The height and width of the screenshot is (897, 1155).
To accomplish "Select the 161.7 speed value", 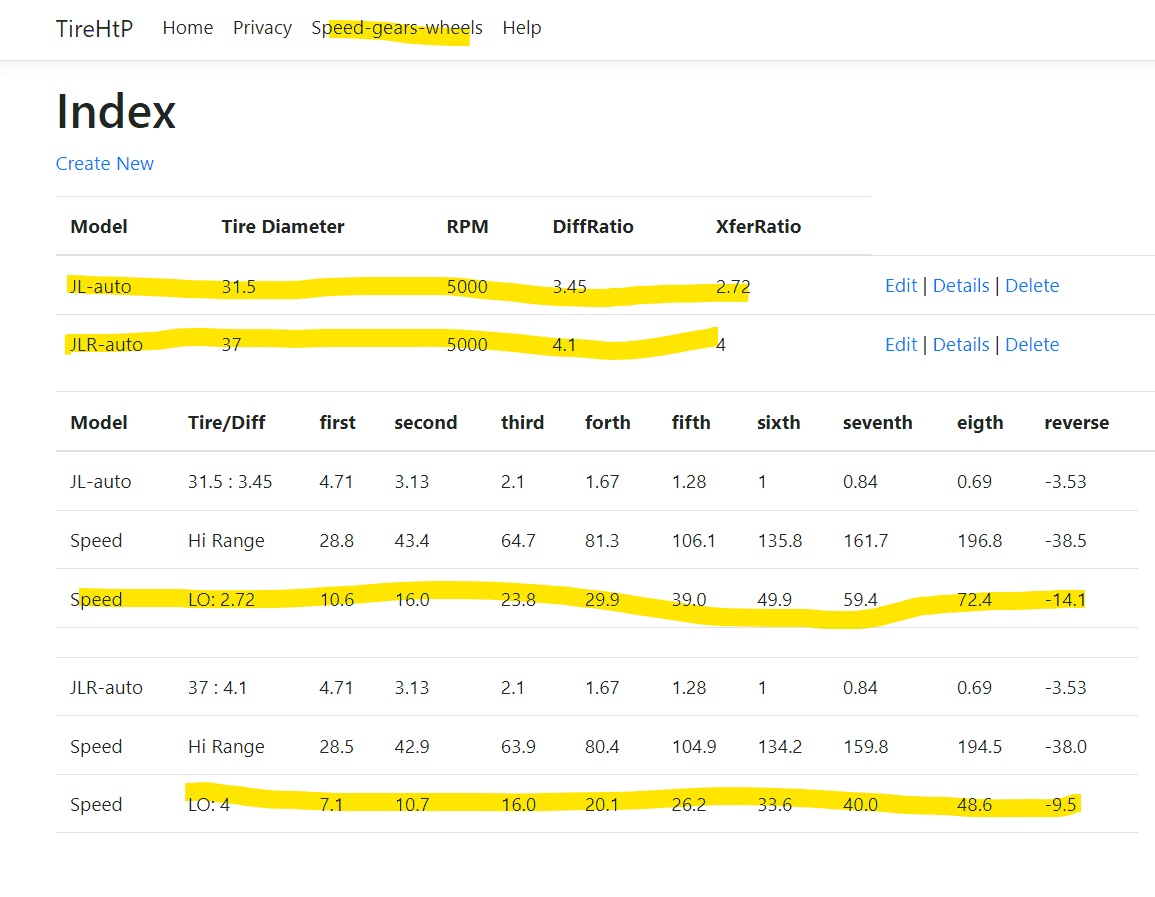I will click(x=866, y=541).
